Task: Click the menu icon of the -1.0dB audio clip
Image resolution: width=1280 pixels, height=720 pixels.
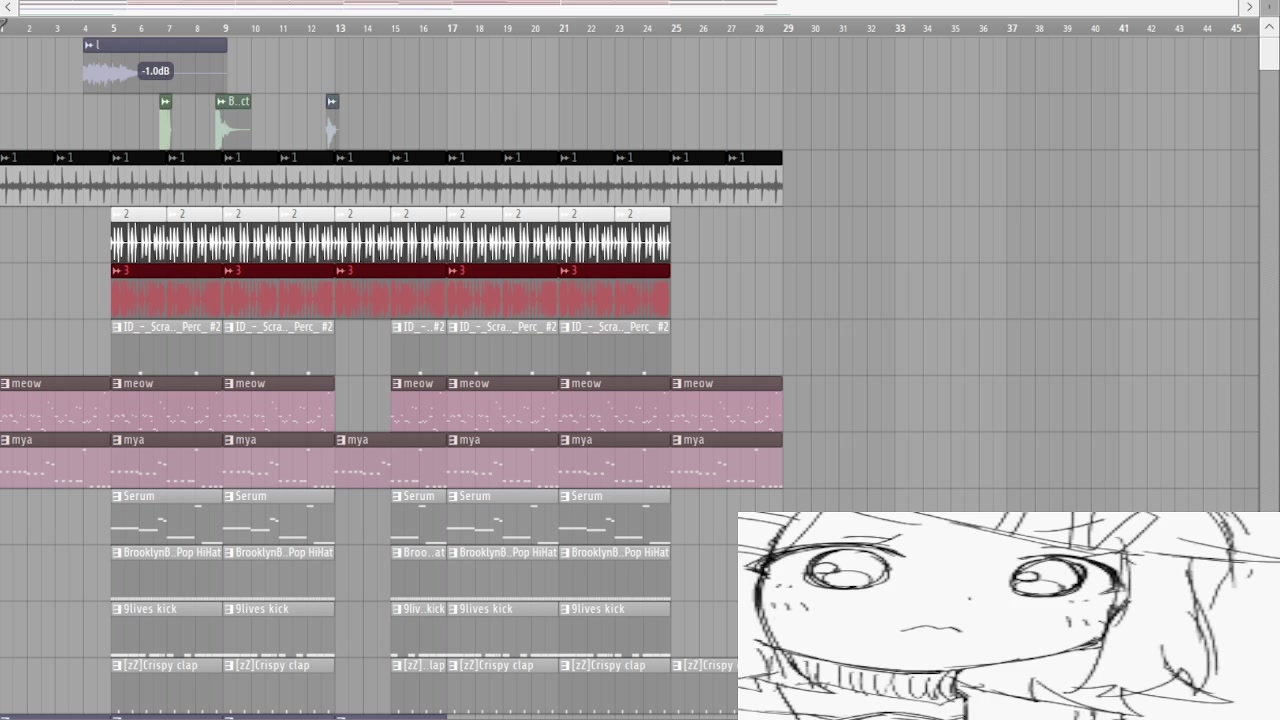Action: click(x=90, y=45)
